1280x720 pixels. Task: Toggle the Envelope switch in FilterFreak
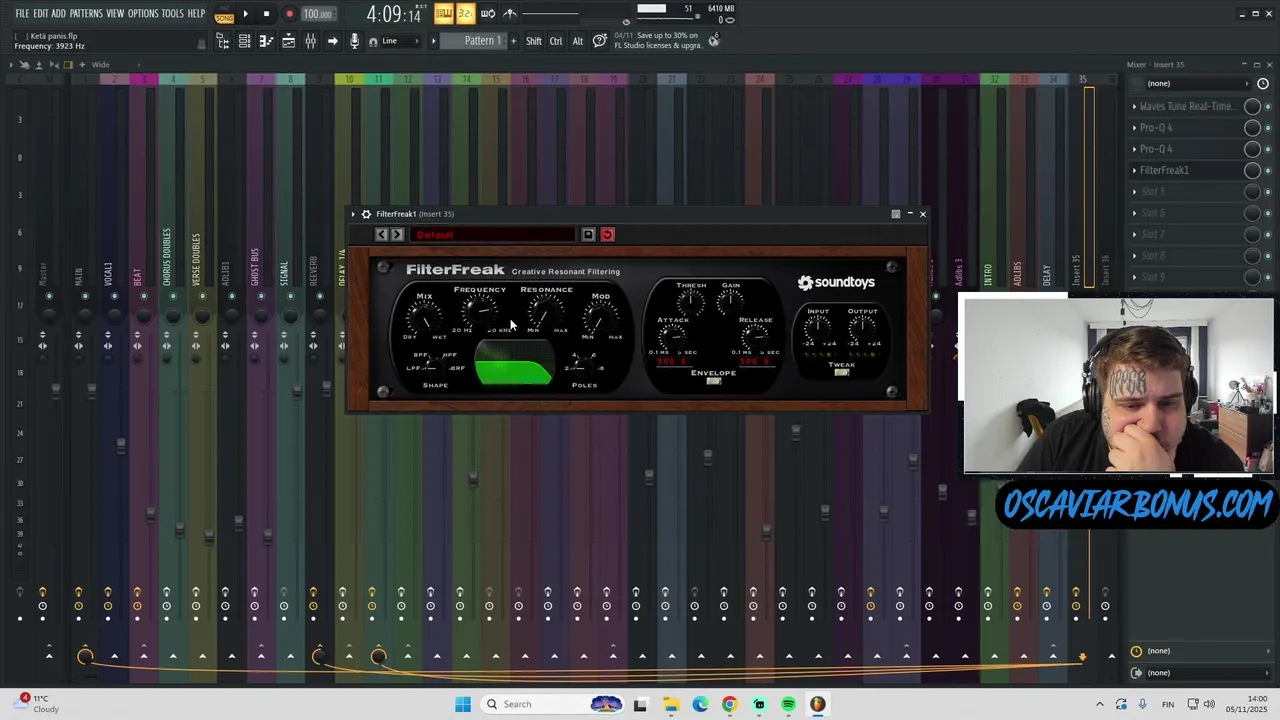714,381
